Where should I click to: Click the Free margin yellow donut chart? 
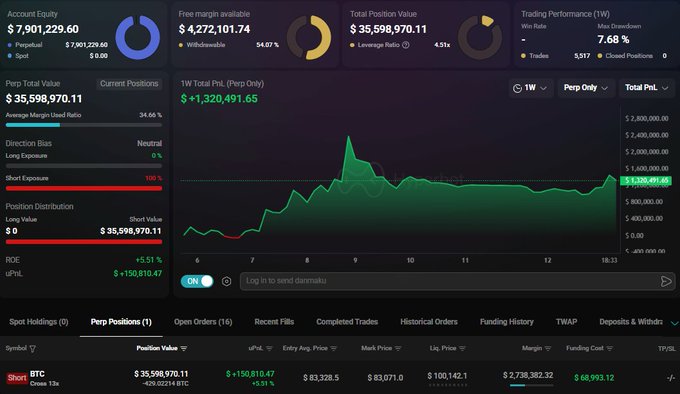309,37
